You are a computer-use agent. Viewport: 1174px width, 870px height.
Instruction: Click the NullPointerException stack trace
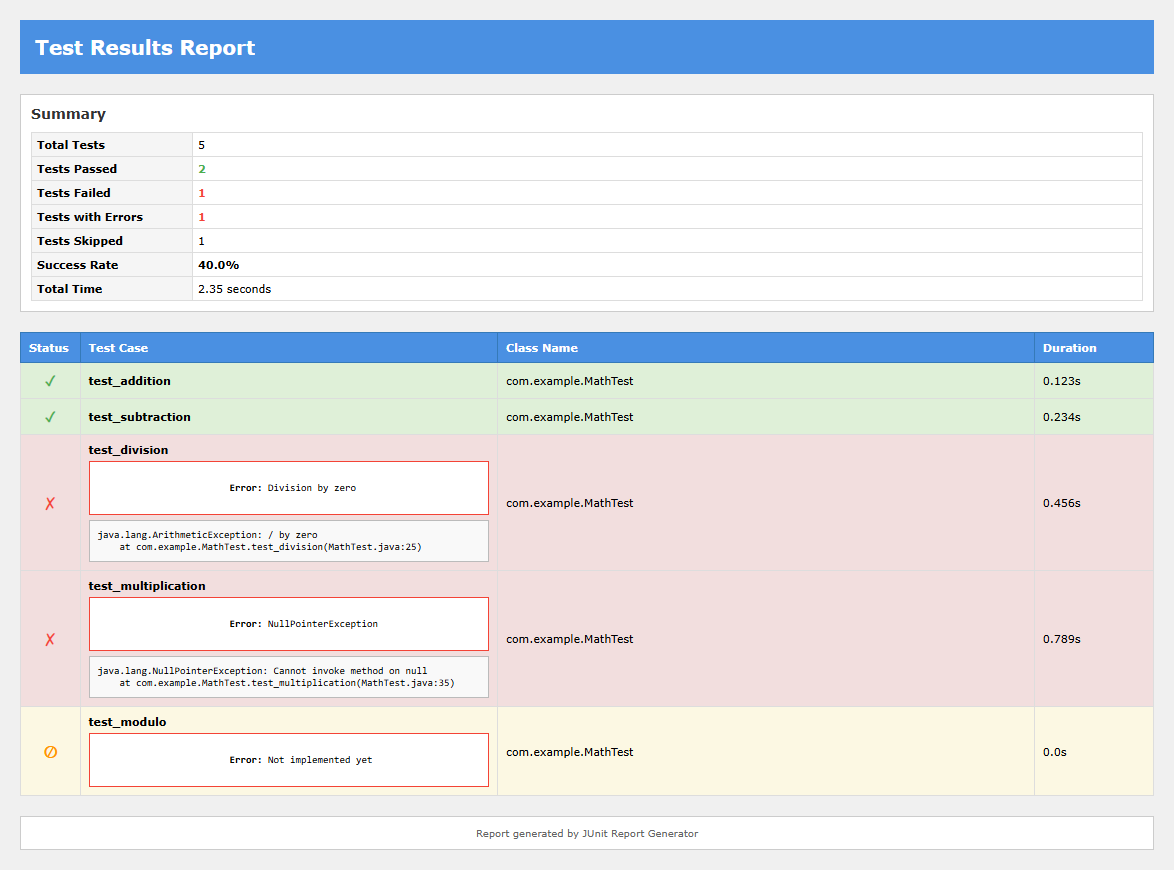coord(289,677)
